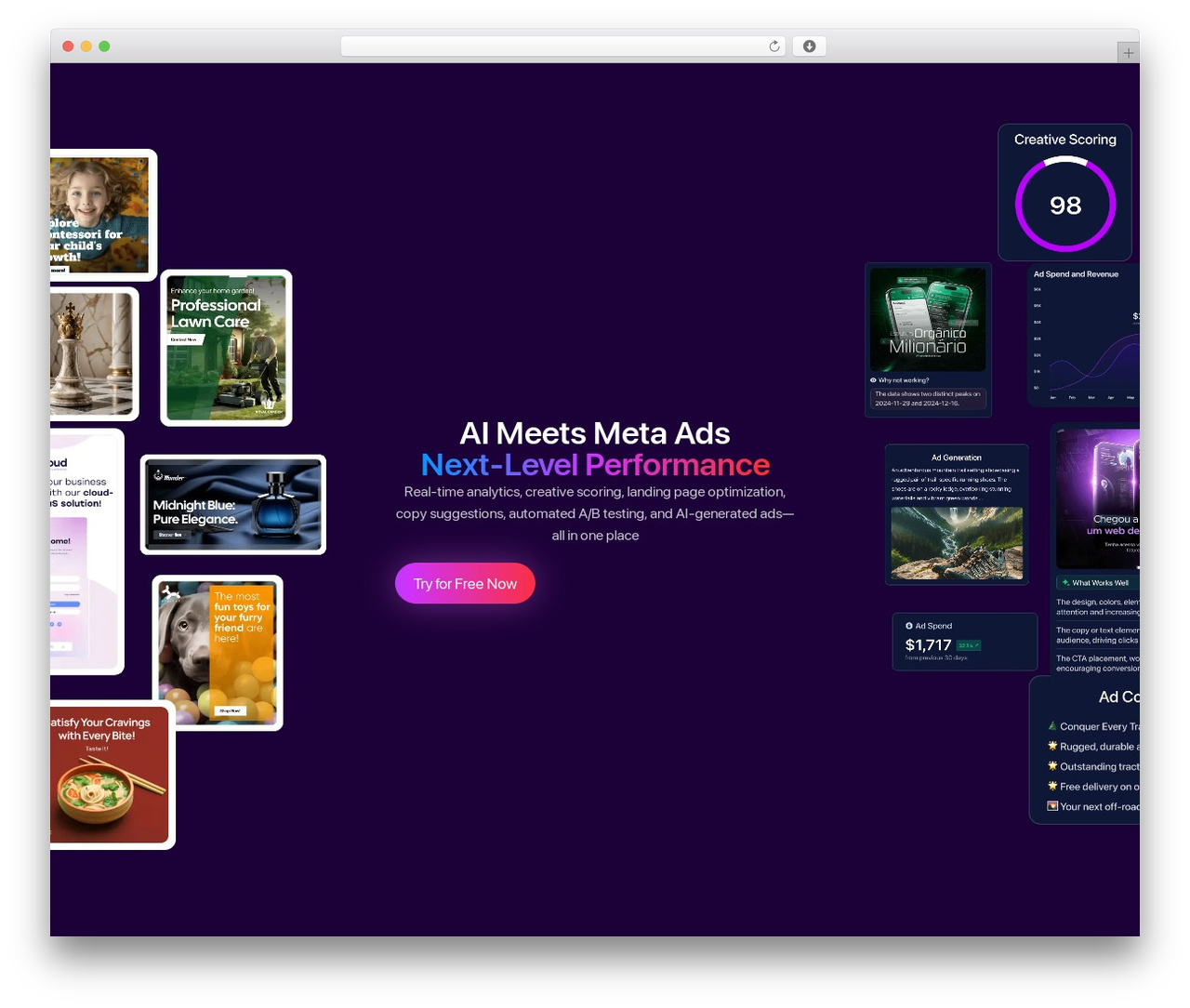Click the Ad Spend icon in spend card
The height and width of the screenshot is (1008, 1190).
[909, 626]
